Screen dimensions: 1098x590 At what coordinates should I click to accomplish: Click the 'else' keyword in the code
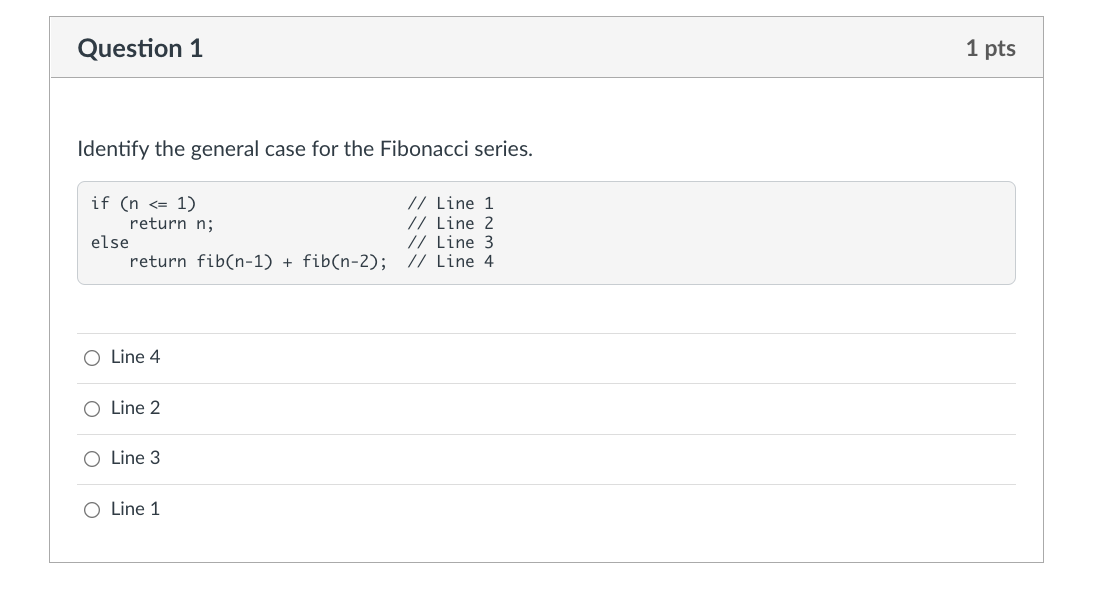[110, 242]
